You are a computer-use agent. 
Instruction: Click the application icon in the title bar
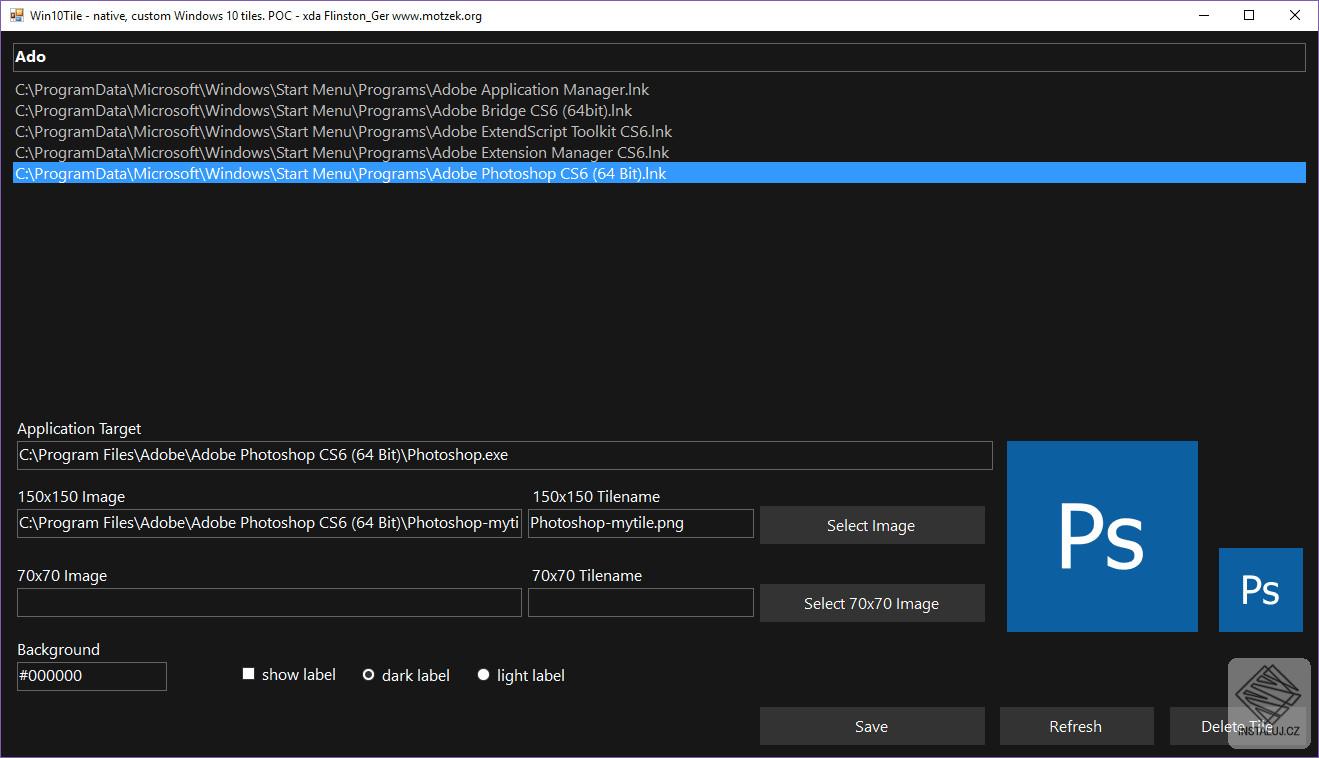pos(17,15)
